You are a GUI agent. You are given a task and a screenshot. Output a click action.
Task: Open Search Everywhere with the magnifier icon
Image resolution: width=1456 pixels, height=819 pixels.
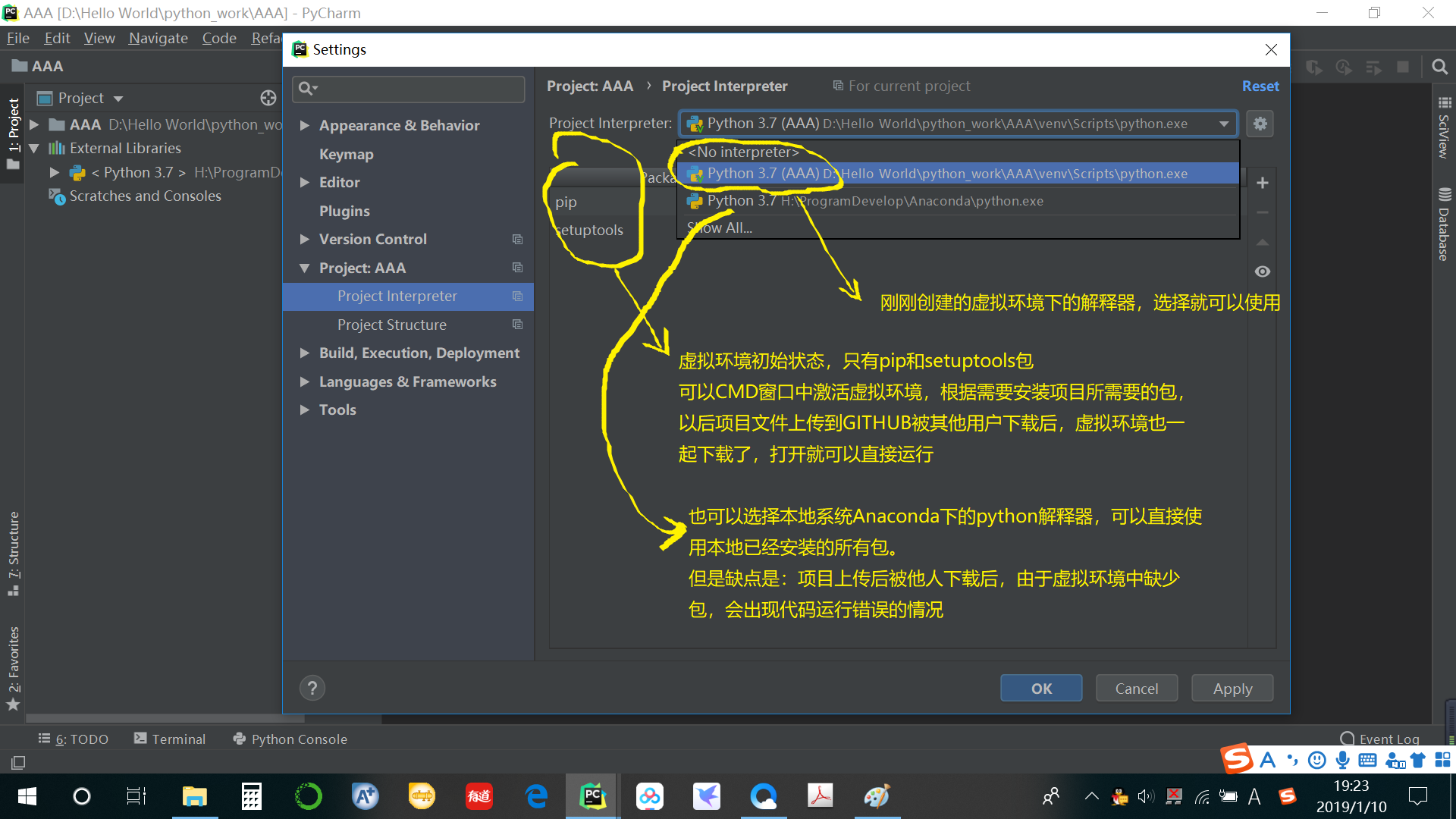point(1439,67)
